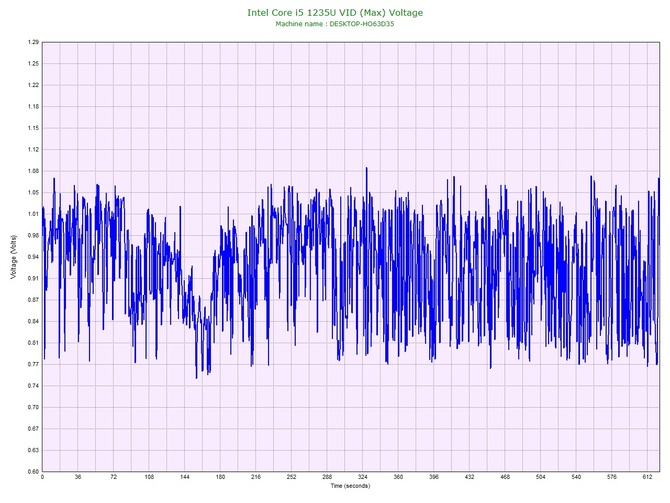Screen dimensions: 670x503
Task: Click the 0.74 y-axis value
Action: tap(33, 386)
